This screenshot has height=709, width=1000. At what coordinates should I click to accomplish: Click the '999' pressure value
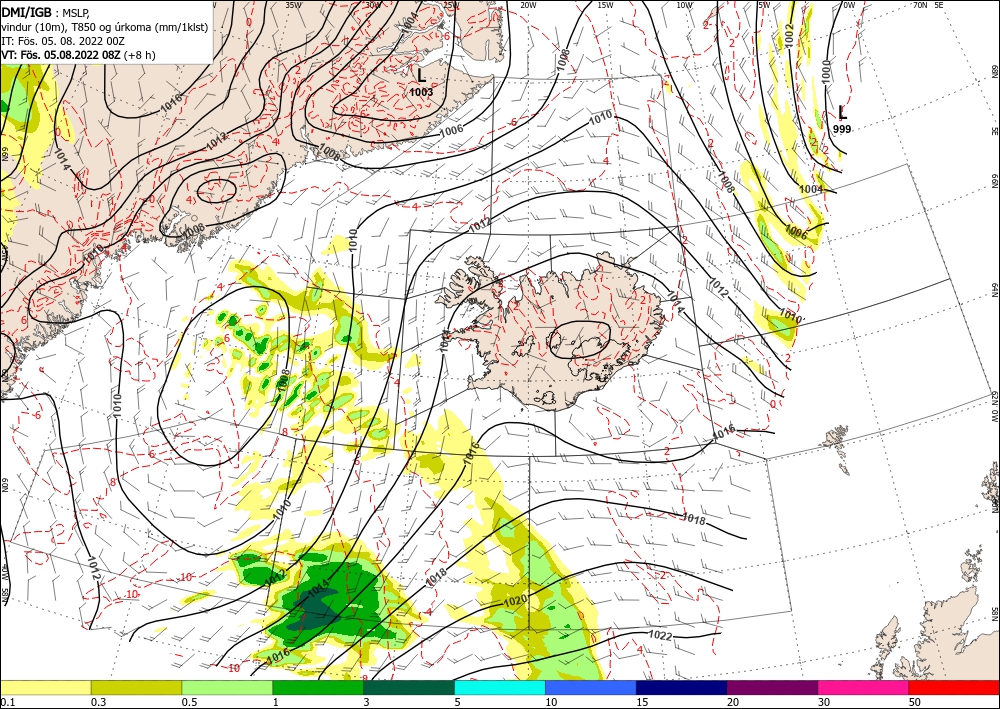point(842,129)
